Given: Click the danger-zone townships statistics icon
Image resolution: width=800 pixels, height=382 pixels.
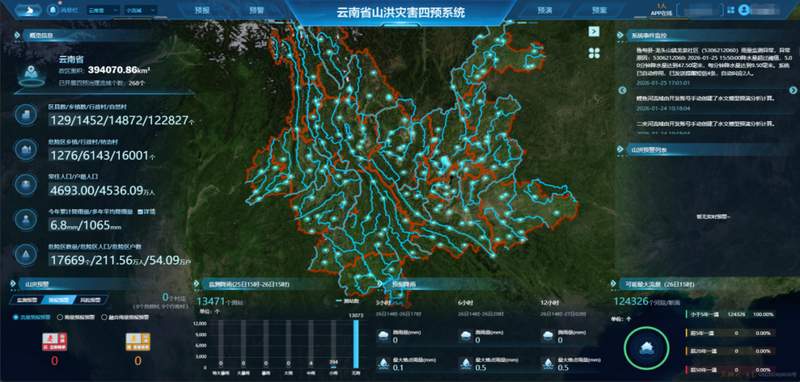Looking at the screenshot, I should [25, 149].
